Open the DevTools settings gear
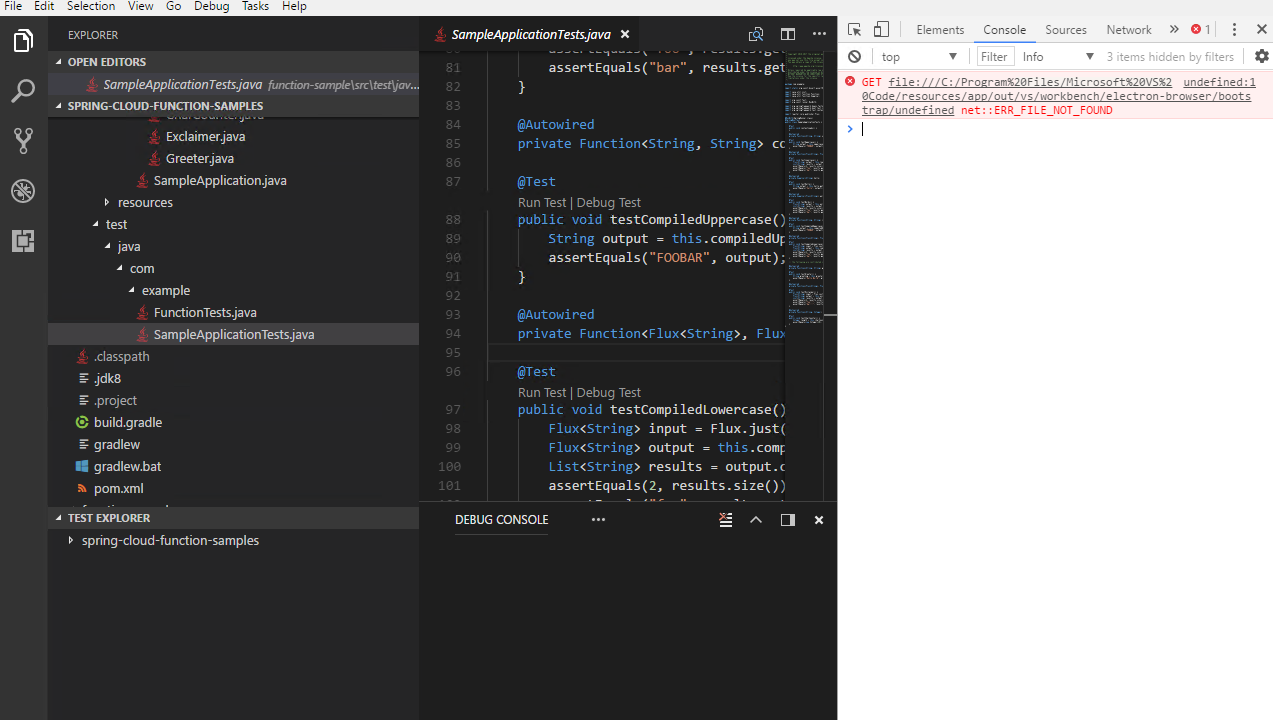The height and width of the screenshot is (720, 1273). 1261,56
